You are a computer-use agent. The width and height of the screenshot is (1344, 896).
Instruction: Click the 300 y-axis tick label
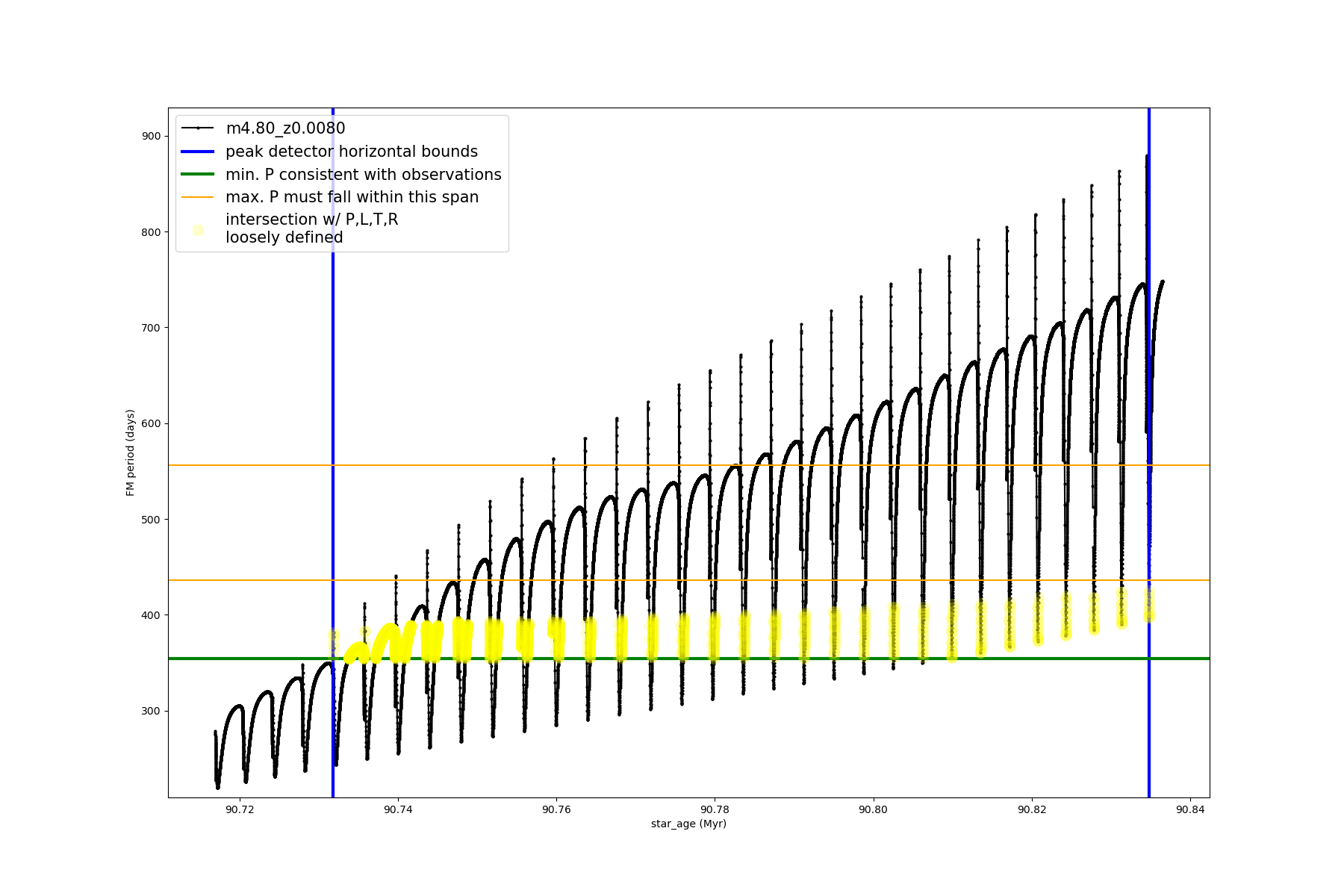point(151,711)
